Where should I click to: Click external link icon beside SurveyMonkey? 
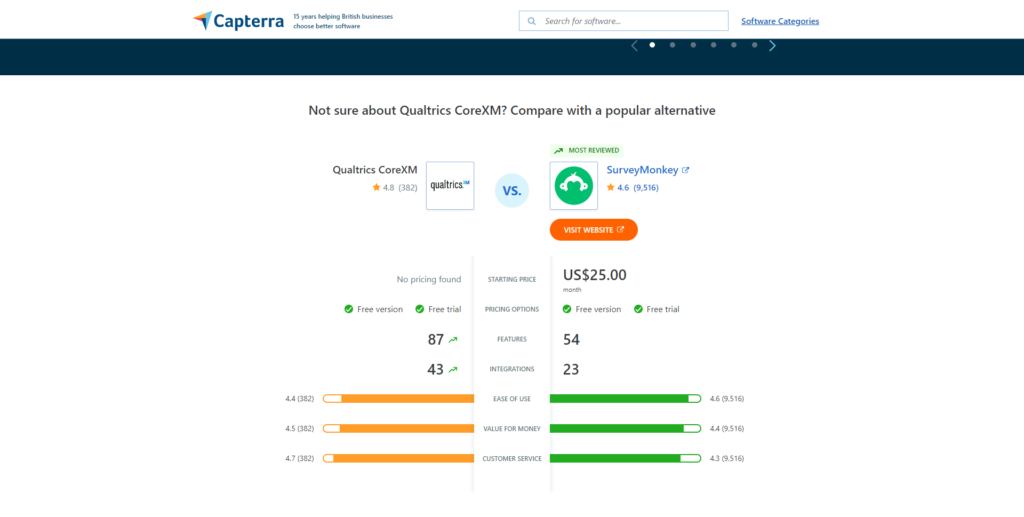tap(685, 170)
